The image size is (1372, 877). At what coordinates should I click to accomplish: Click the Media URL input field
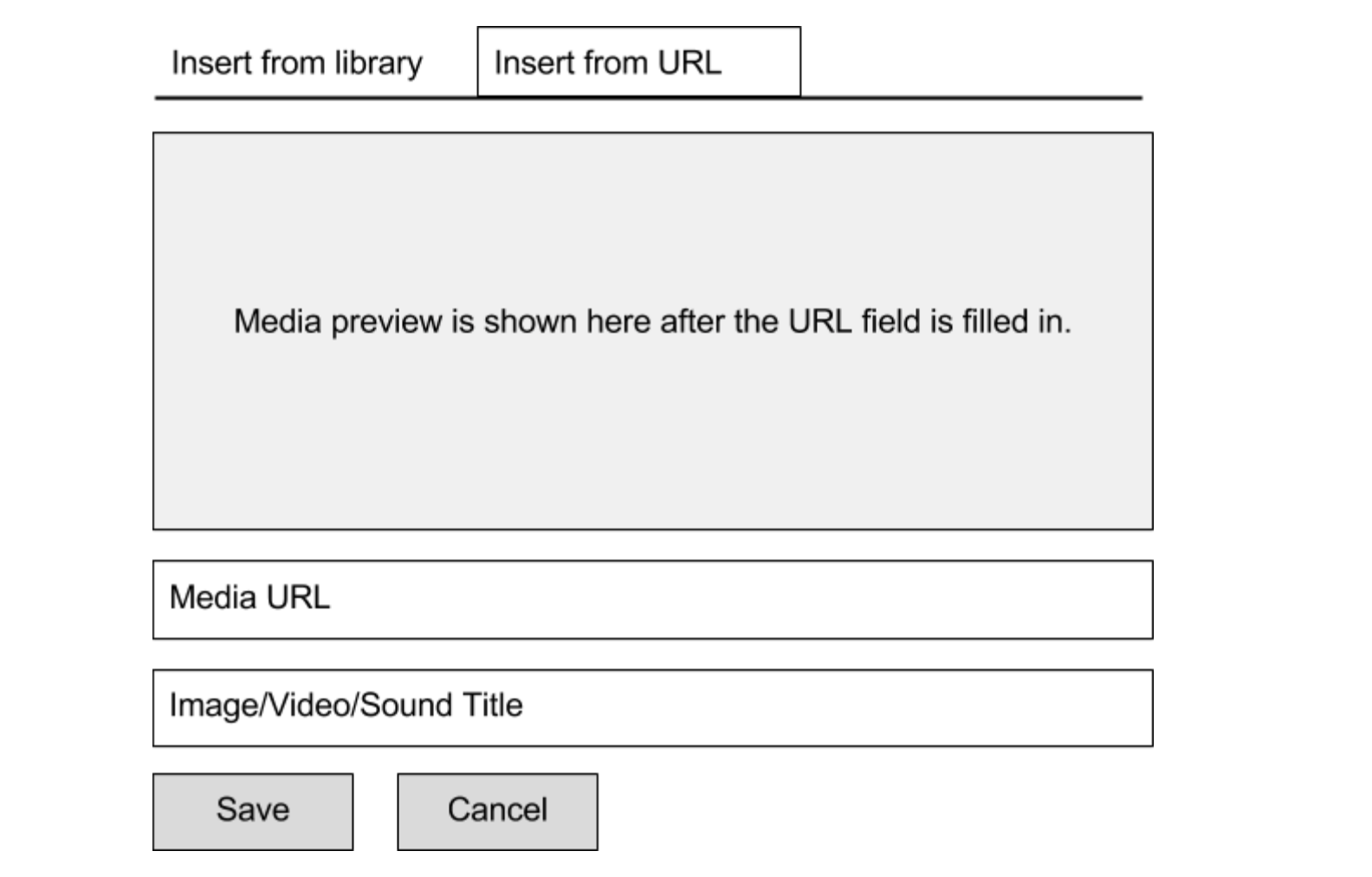[x=652, y=600]
